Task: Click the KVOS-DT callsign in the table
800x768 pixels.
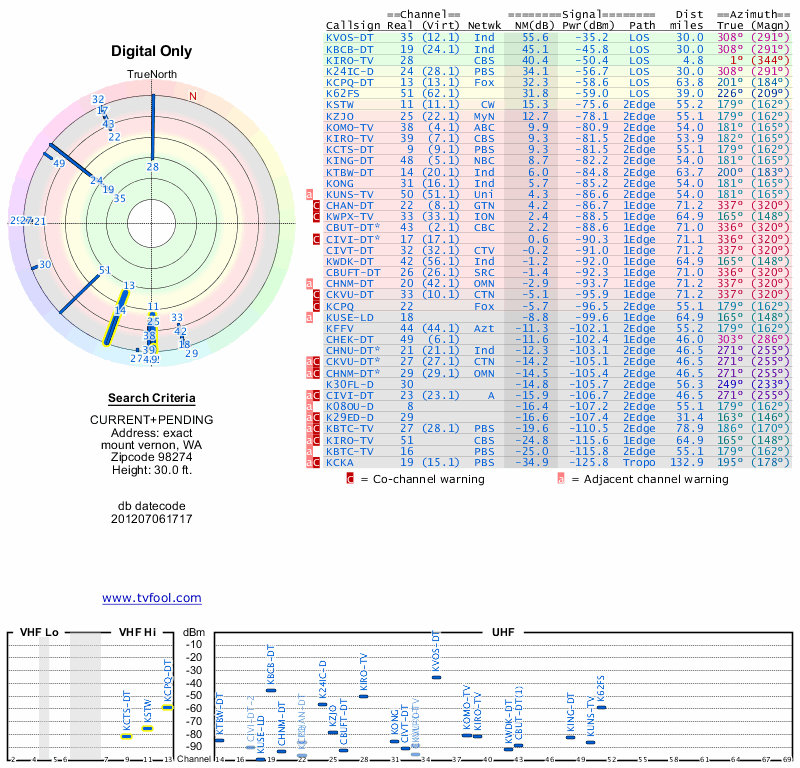Action: (x=352, y=37)
